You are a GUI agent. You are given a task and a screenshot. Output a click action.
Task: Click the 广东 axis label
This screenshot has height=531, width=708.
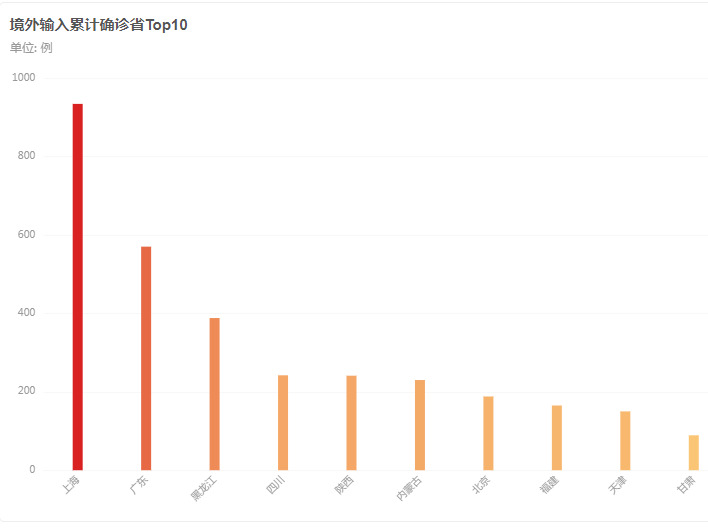tap(139, 484)
